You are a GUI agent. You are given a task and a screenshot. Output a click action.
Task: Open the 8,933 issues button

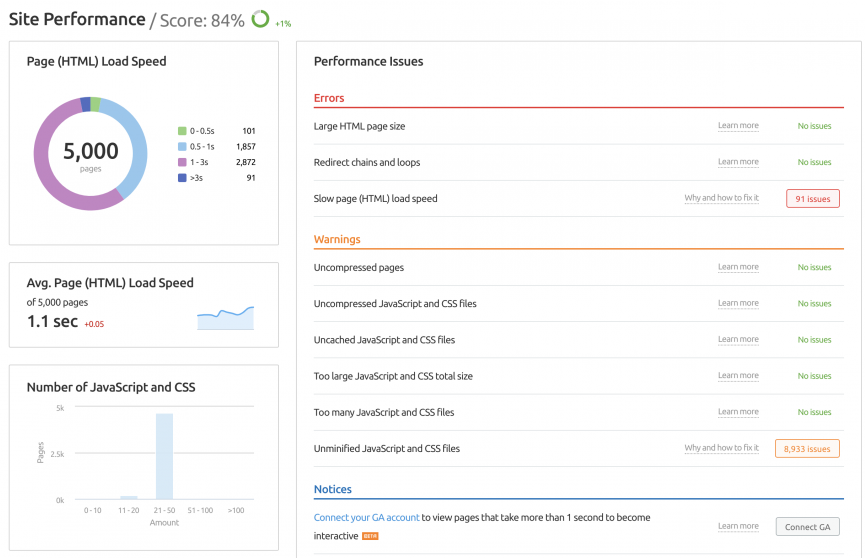(x=807, y=449)
